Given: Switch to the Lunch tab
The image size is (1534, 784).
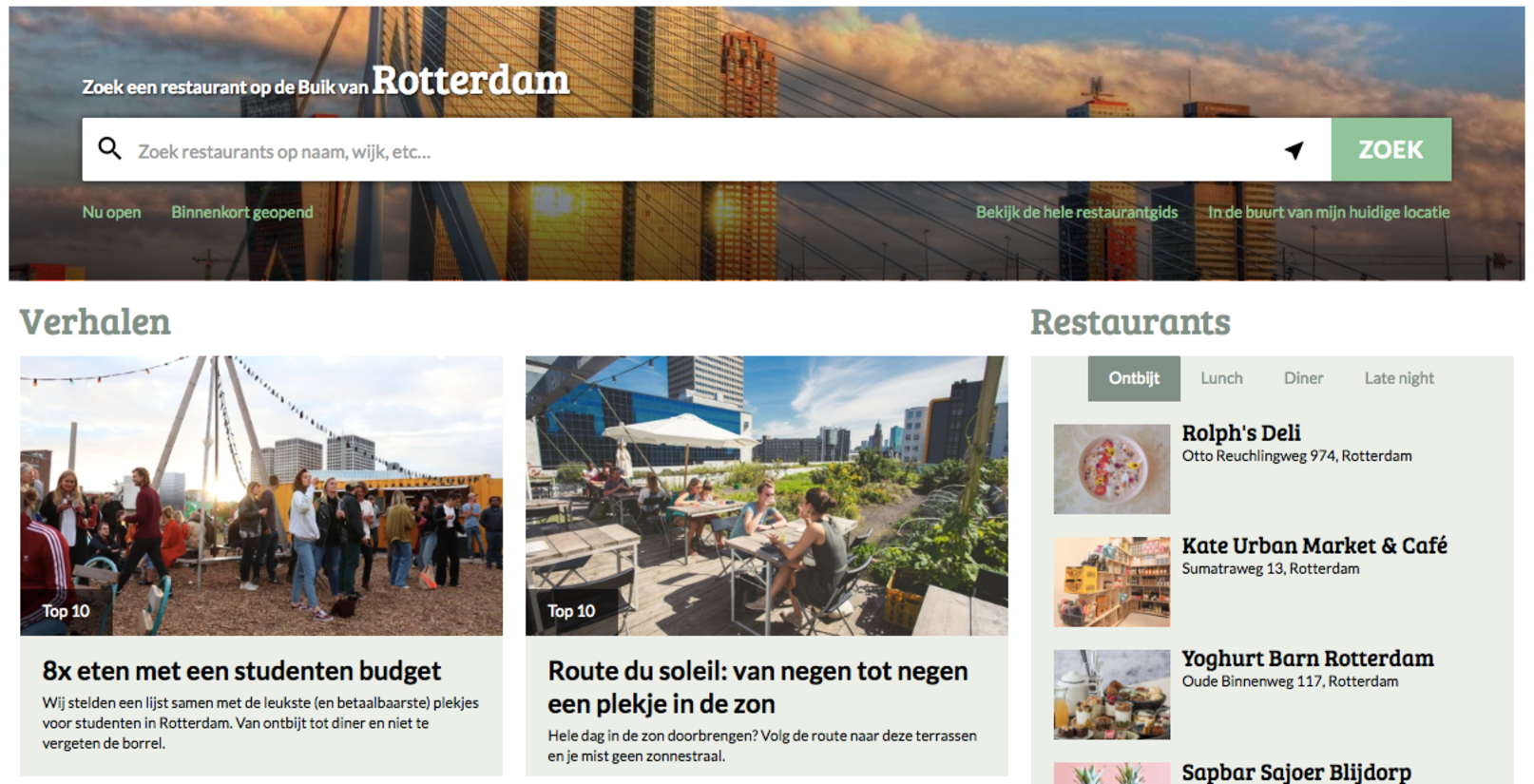Looking at the screenshot, I should click(1221, 378).
